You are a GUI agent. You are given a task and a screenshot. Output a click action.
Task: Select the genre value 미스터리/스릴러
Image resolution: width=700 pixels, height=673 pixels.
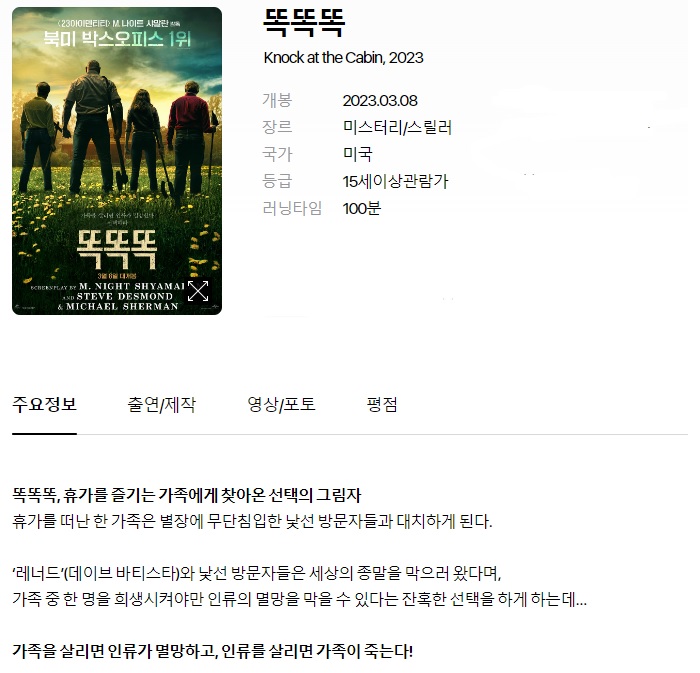pyautogui.click(x=397, y=128)
